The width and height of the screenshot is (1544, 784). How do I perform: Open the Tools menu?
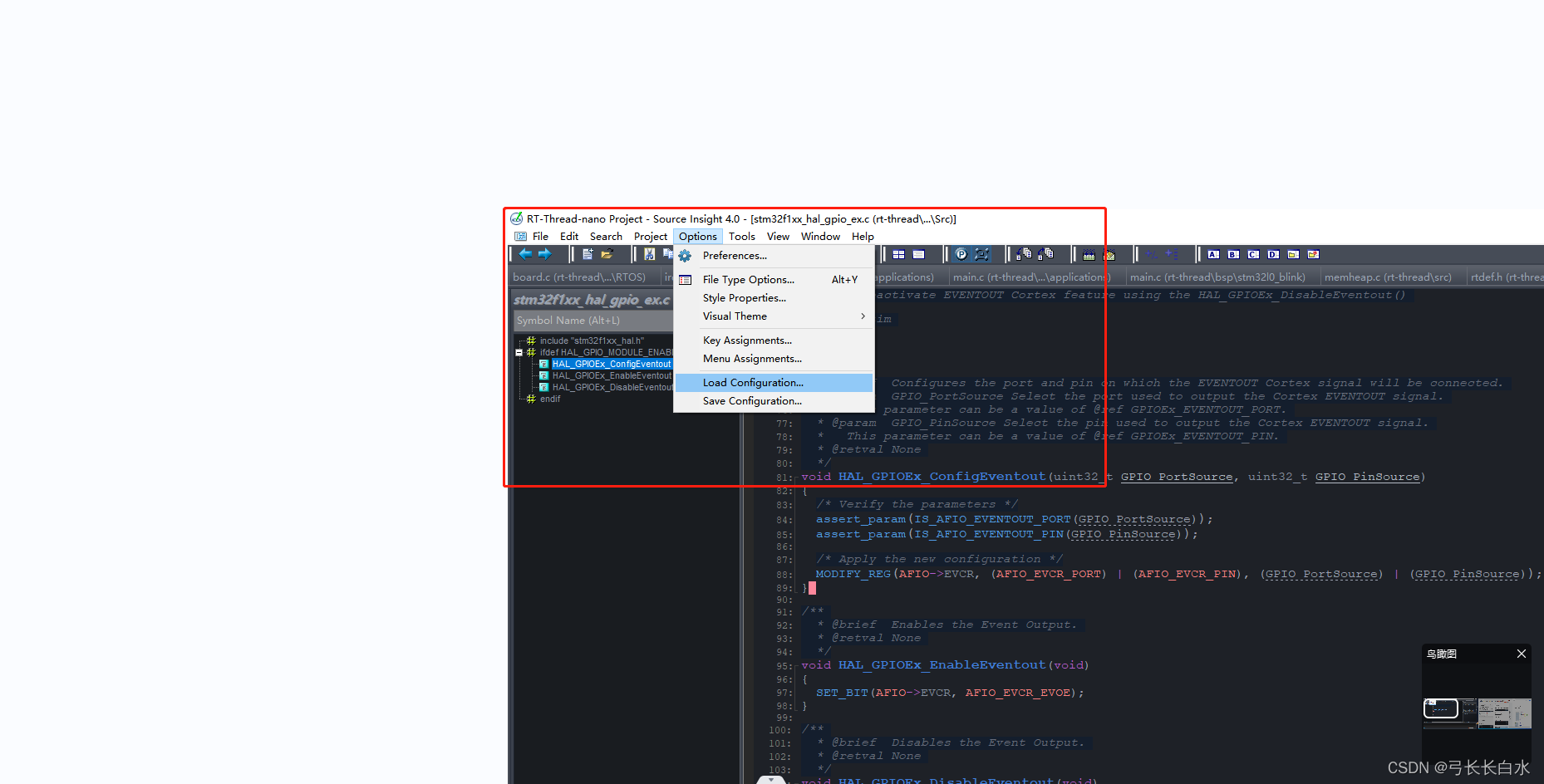coord(742,237)
